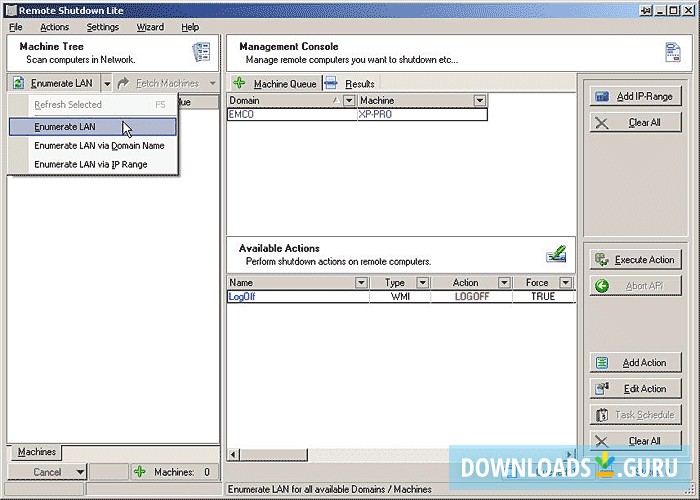Switch to the Results tab
This screenshot has height=500, width=700.
(x=350, y=83)
